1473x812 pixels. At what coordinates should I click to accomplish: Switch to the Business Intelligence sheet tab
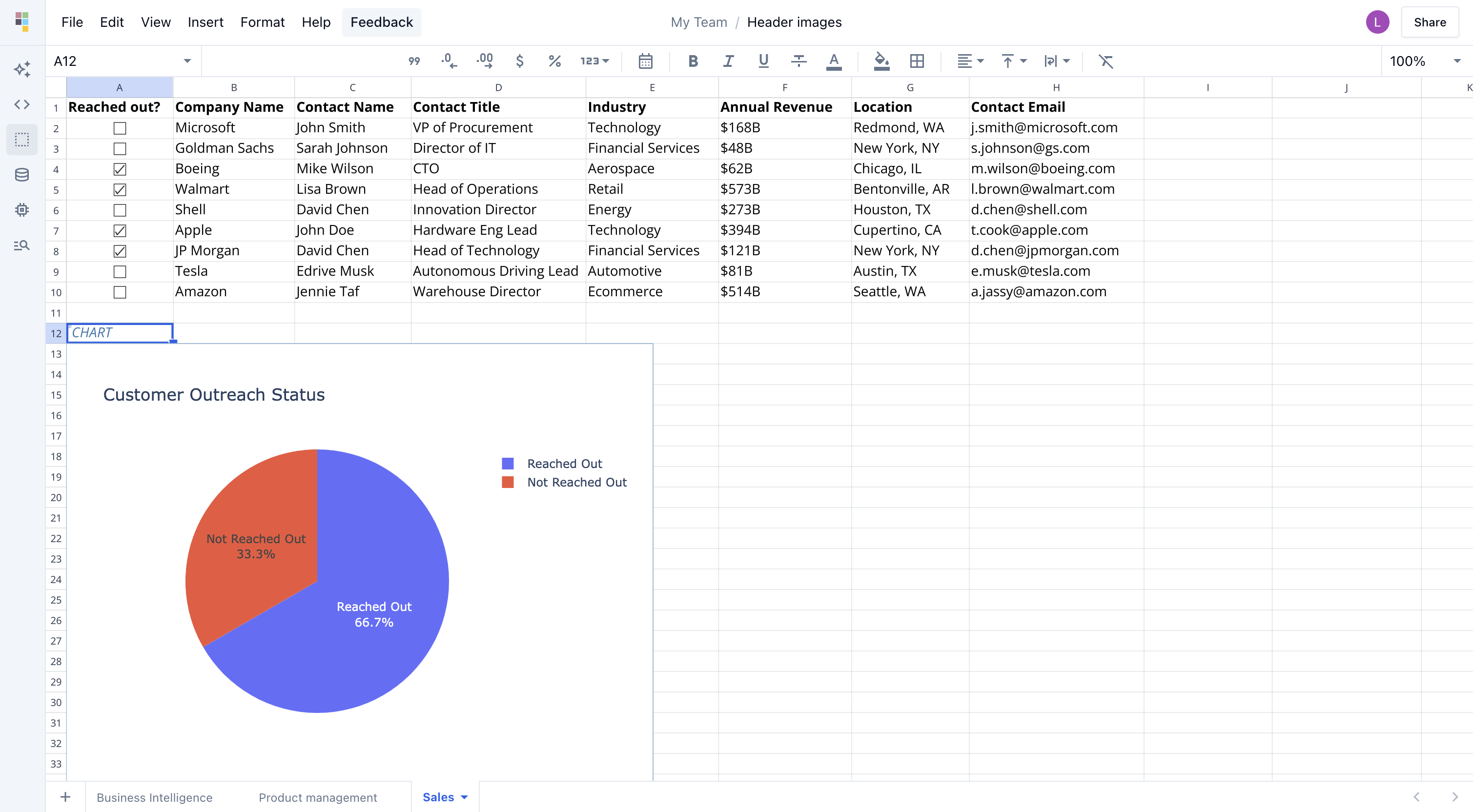pyautogui.click(x=154, y=796)
